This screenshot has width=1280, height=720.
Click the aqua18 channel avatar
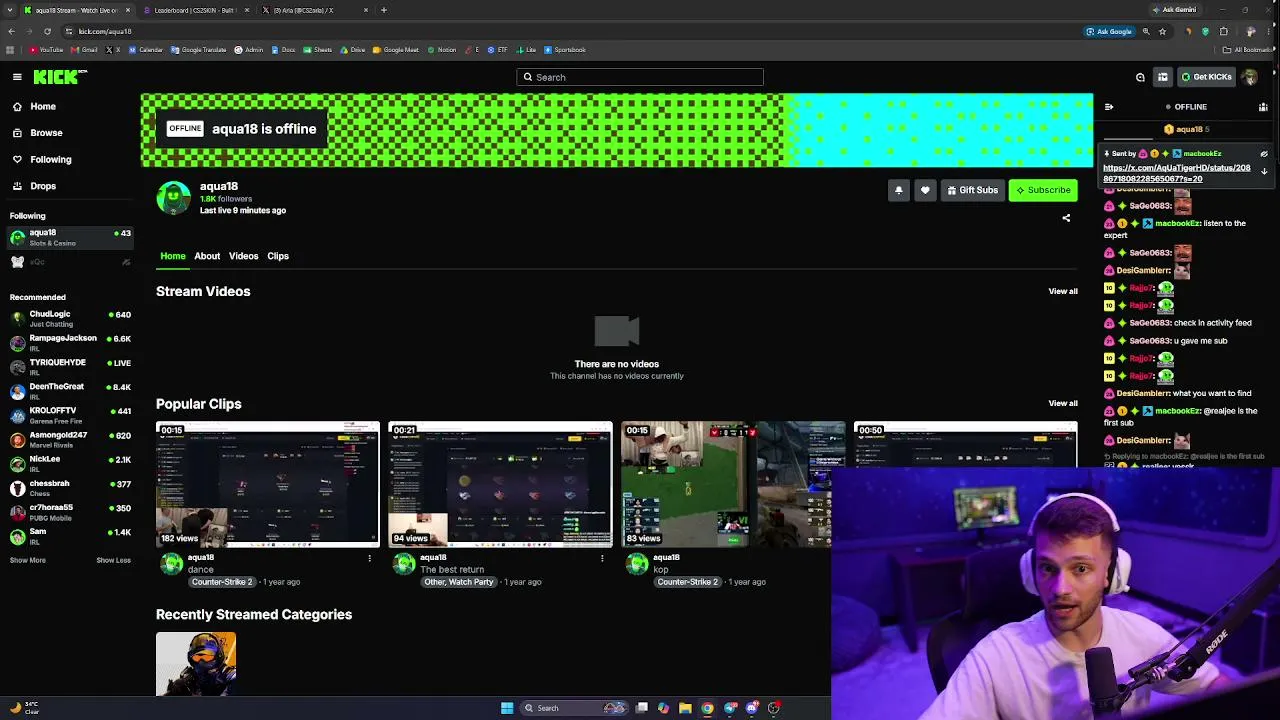pyautogui.click(x=173, y=198)
